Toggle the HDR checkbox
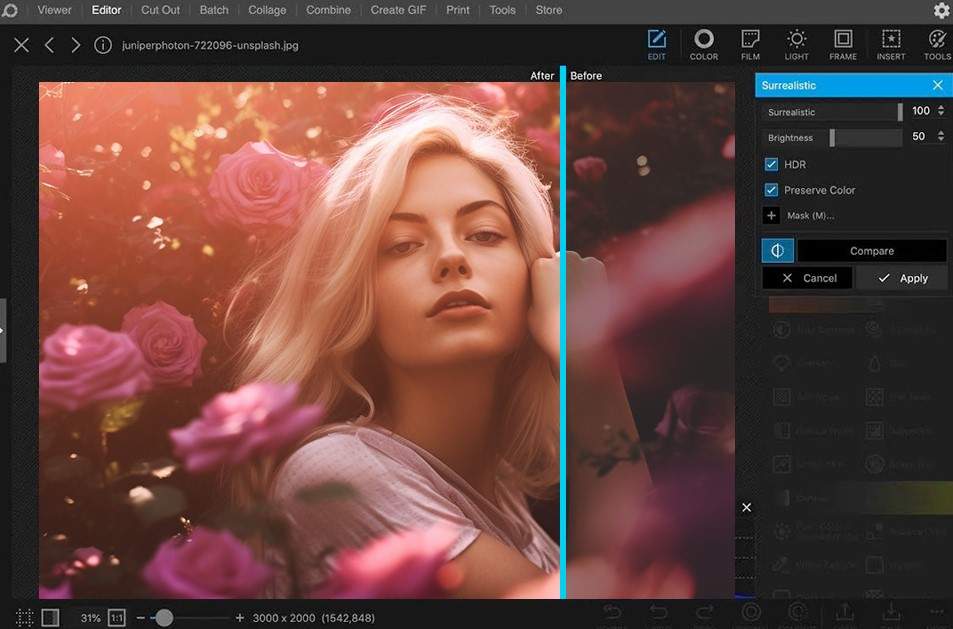 coord(771,164)
